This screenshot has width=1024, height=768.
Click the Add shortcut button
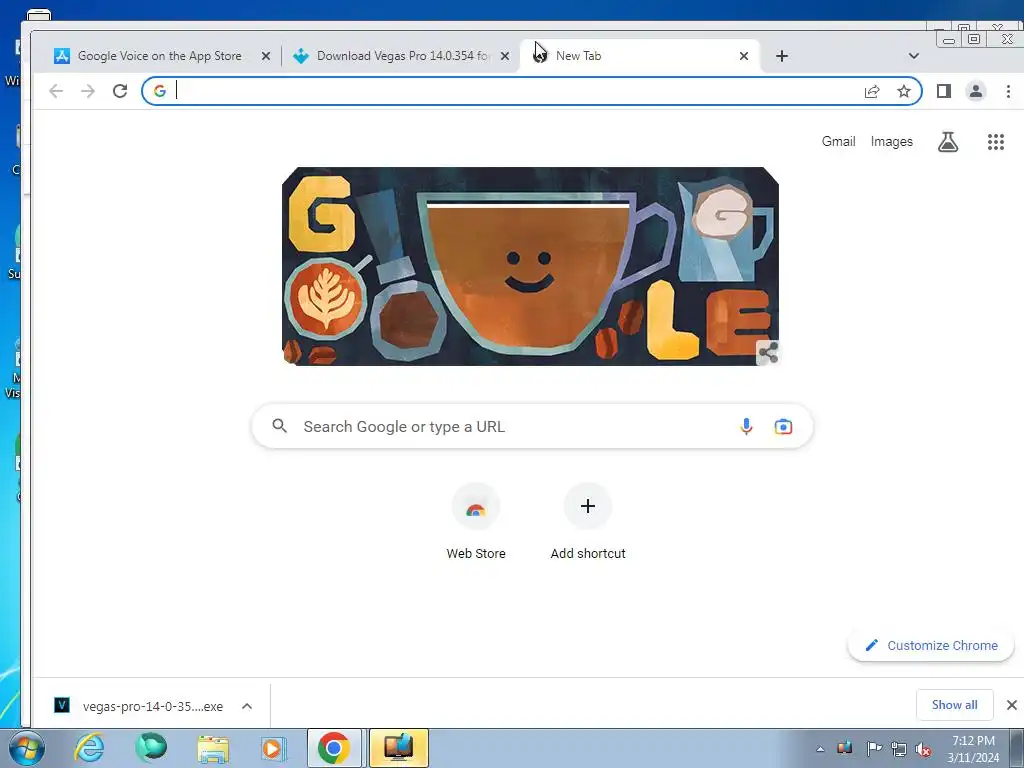click(x=588, y=521)
